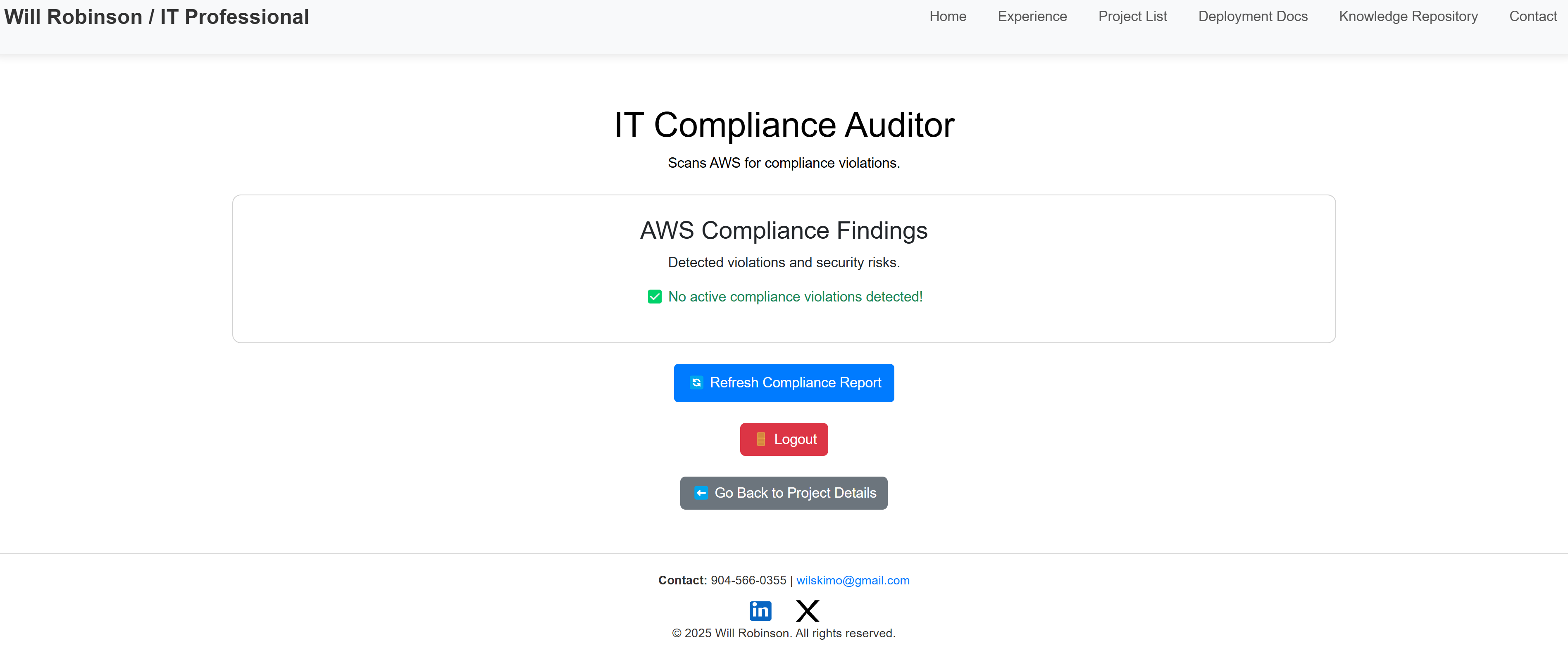Click the Will Robinson / IT Professional brand
This screenshot has width=1568, height=667.
click(157, 17)
